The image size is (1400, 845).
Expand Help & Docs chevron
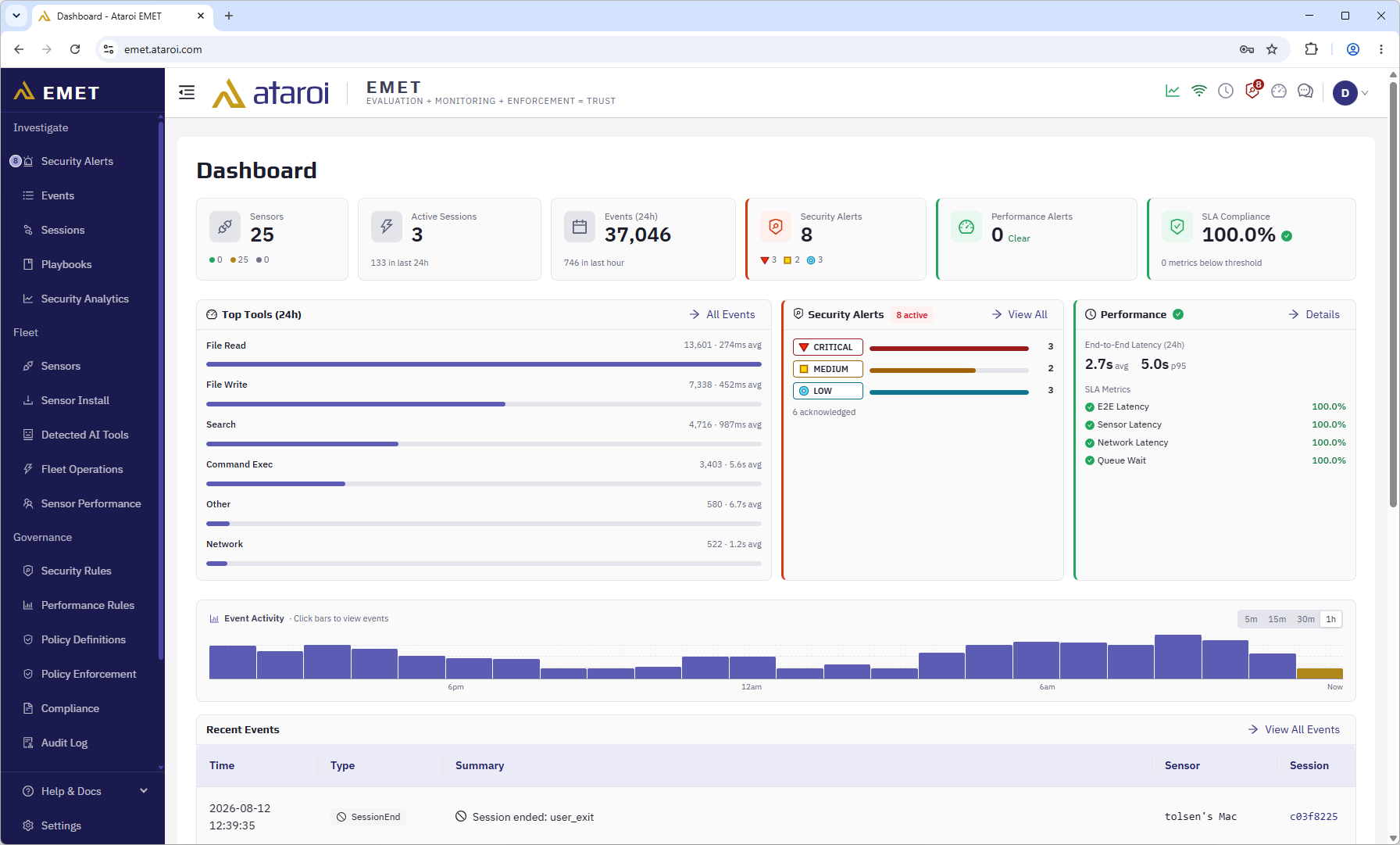pos(144,791)
